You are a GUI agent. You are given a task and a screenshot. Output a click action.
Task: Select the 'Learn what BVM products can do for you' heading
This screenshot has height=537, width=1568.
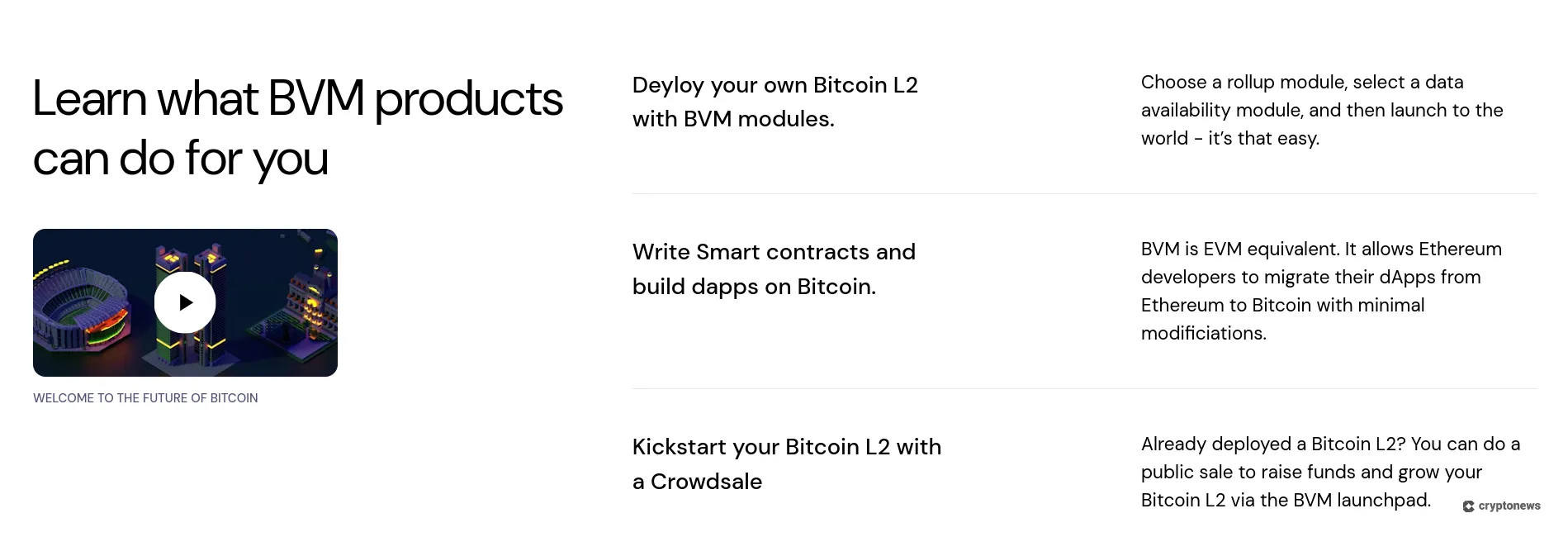click(297, 128)
